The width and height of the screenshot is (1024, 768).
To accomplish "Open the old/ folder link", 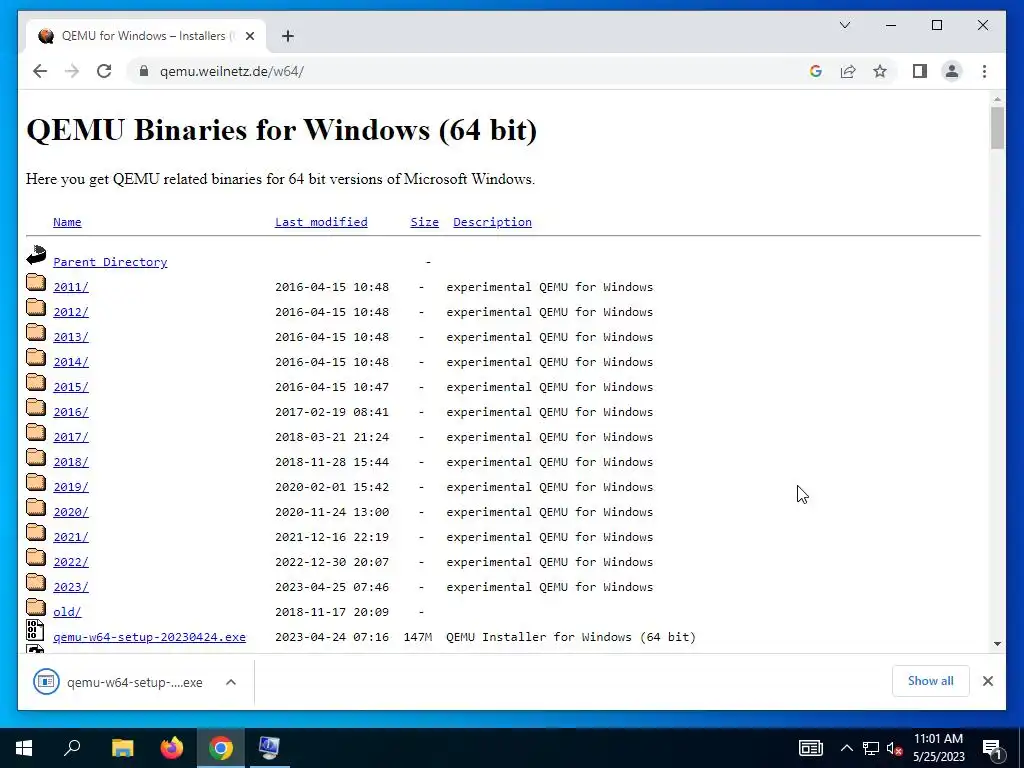I will (x=67, y=612).
